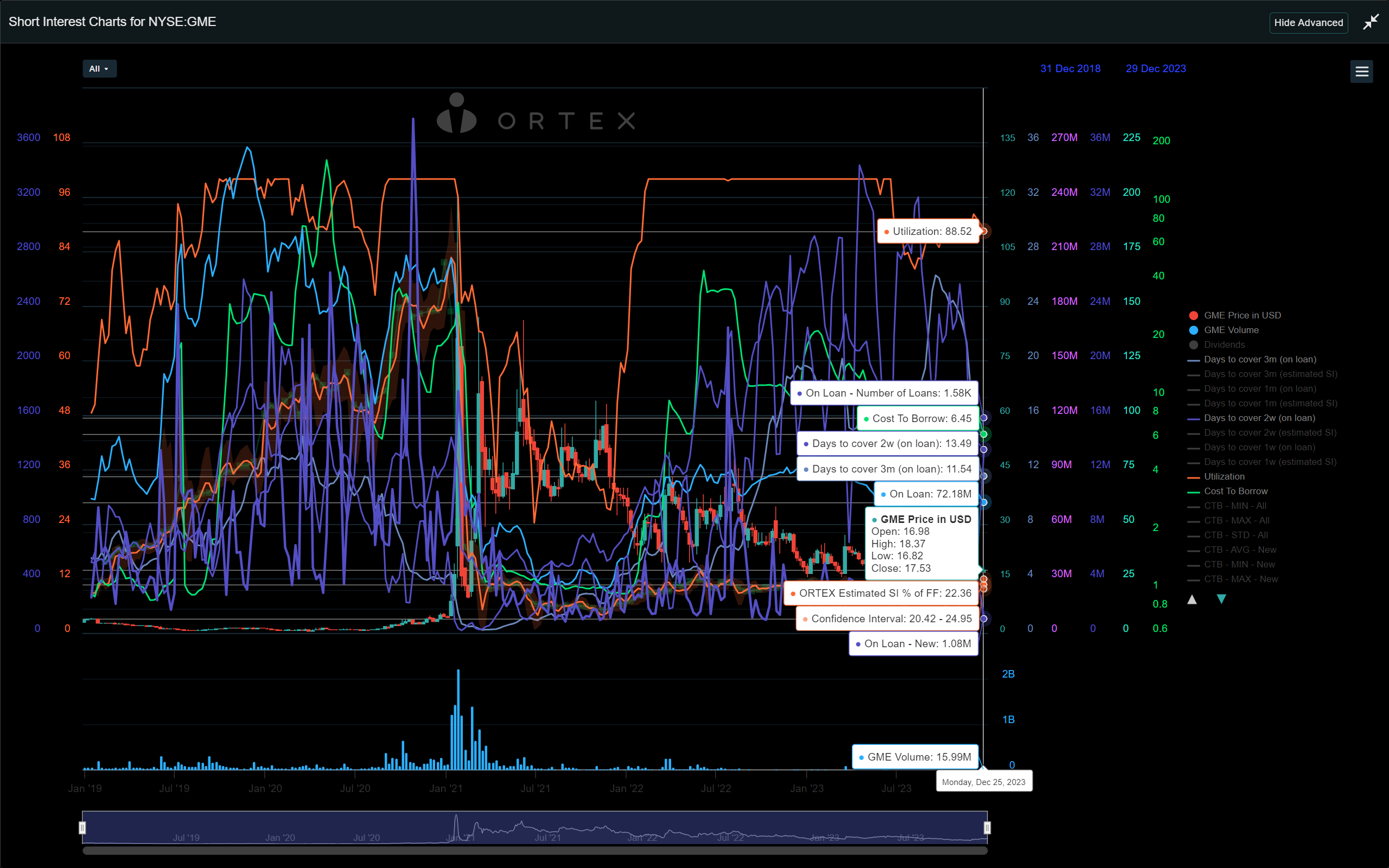Viewport: 1389px width, 868px height.
Task: Click the Hide Advanced button
Action: [x=1308, y=22]
